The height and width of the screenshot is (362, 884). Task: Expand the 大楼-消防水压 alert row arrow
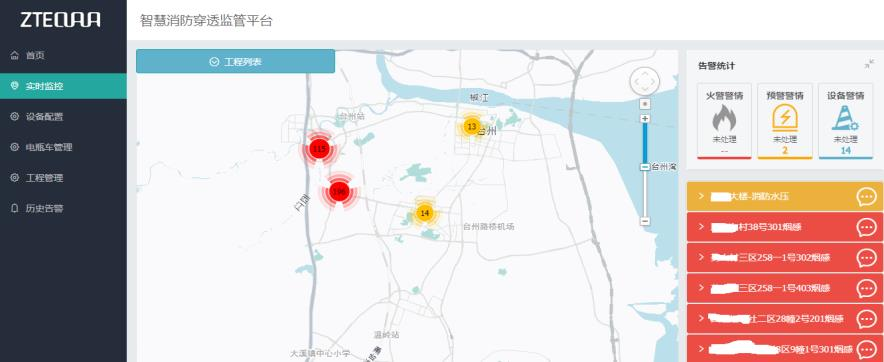click(701, 196)
